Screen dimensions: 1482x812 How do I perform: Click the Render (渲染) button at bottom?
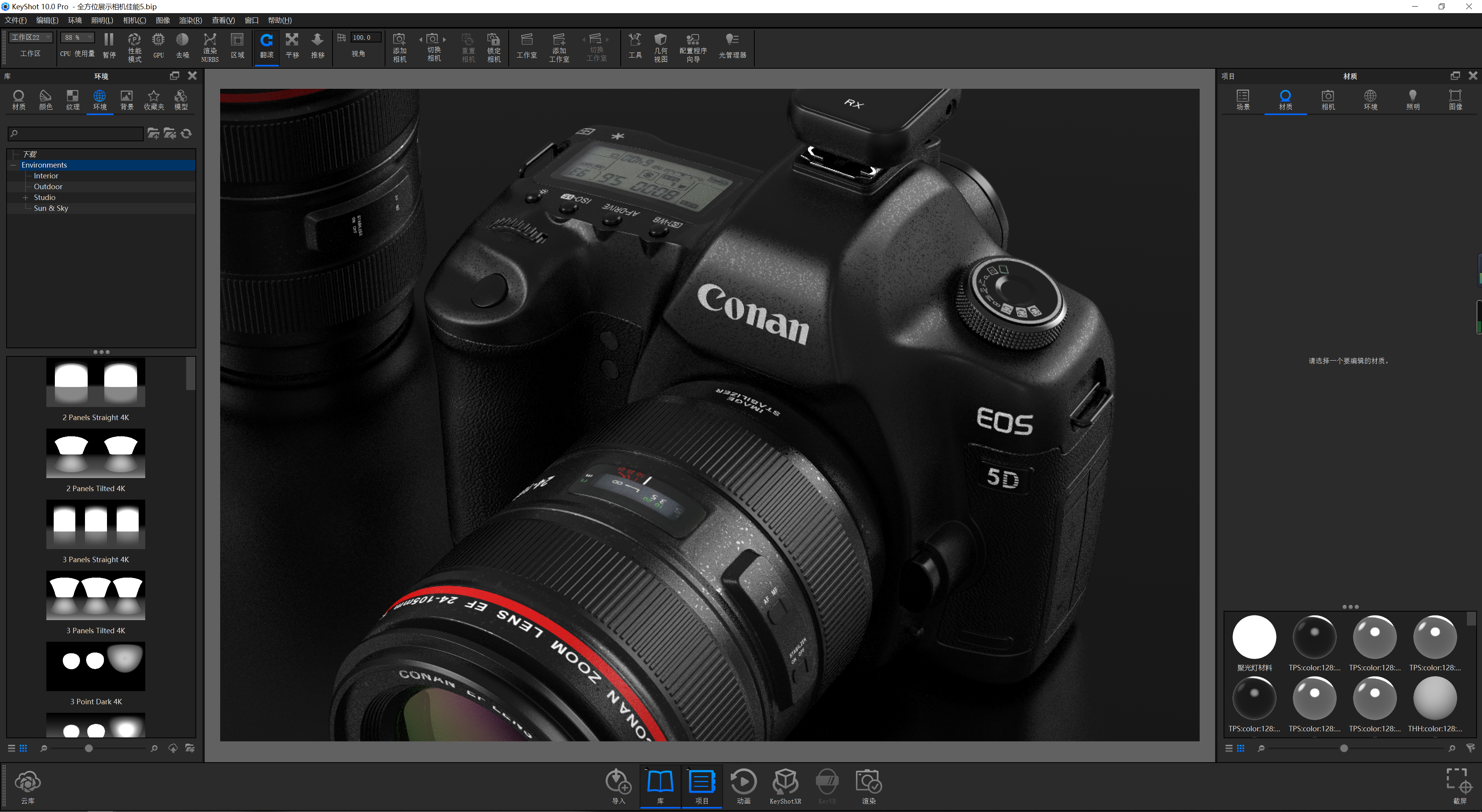pos(868,786)
